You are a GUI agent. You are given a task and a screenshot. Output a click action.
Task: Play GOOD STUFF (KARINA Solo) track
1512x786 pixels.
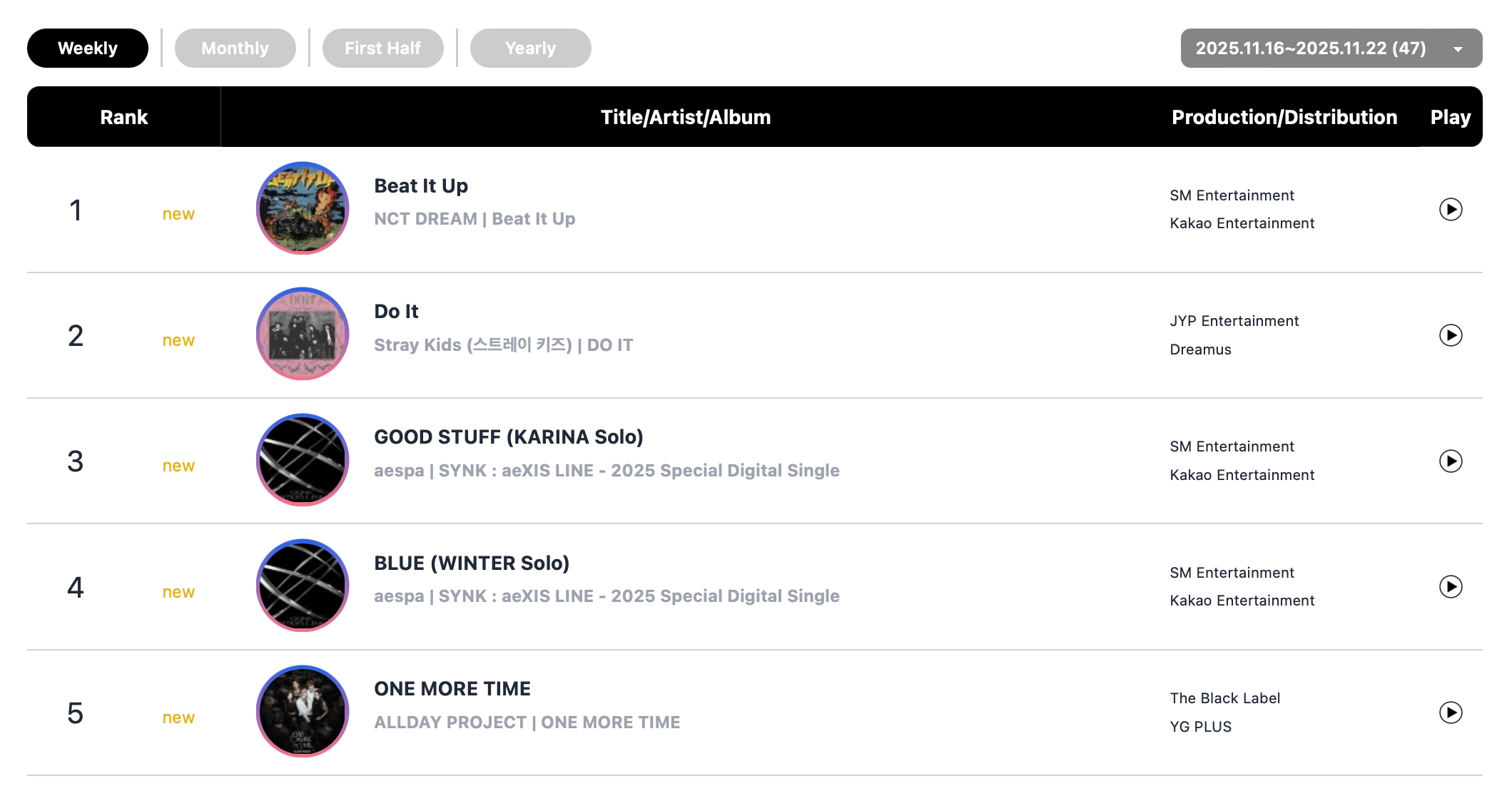[1450, 461]
